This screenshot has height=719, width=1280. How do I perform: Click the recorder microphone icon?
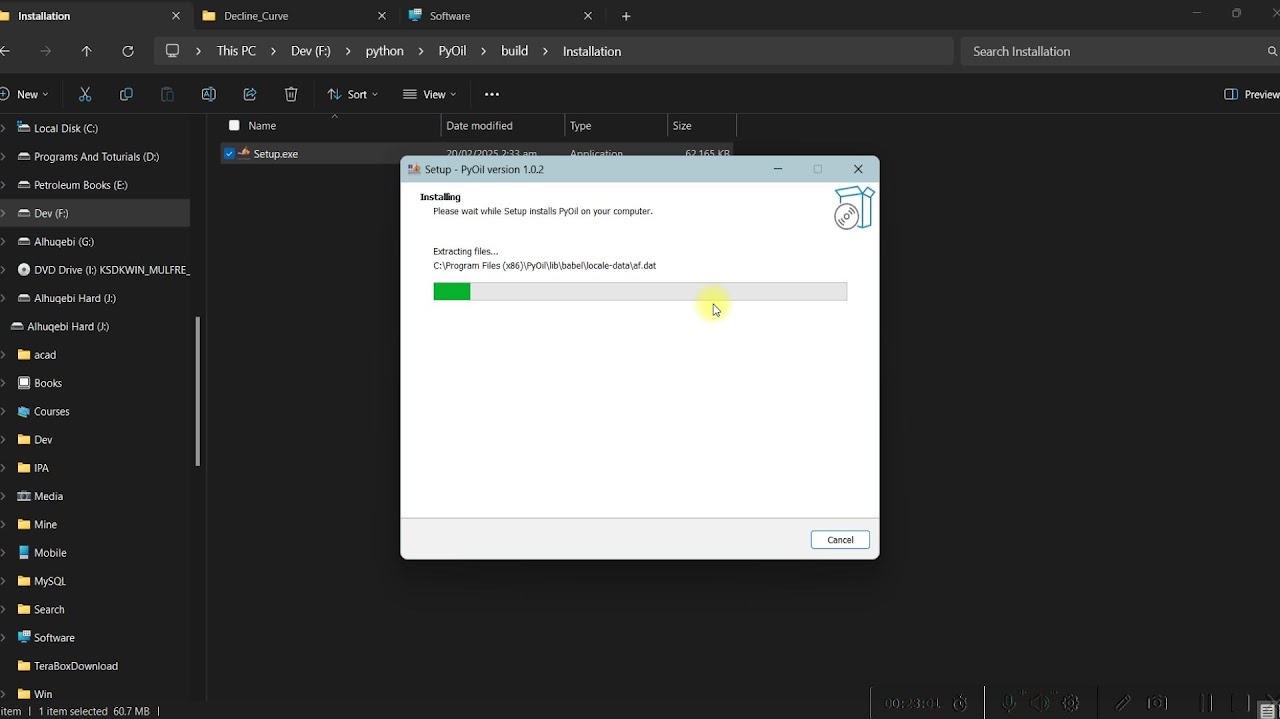click(x=1008, y=703)
